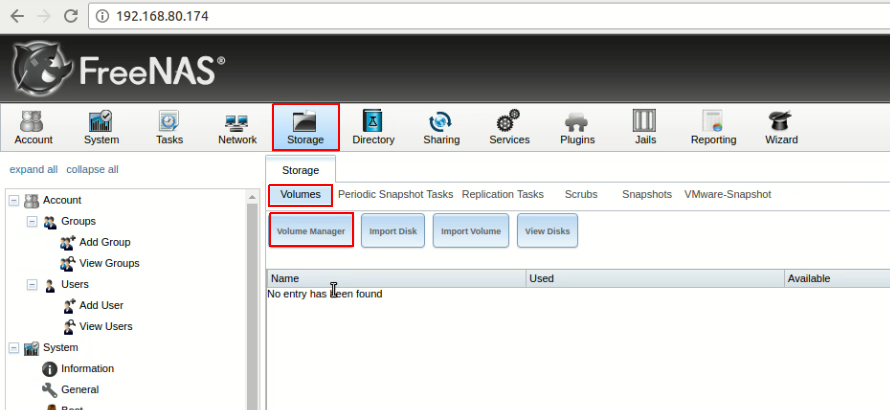Image resolution: width=890 pixels, height=410 pixels.
Task: Click the browser reload icon
Action: tap(70, 16)
